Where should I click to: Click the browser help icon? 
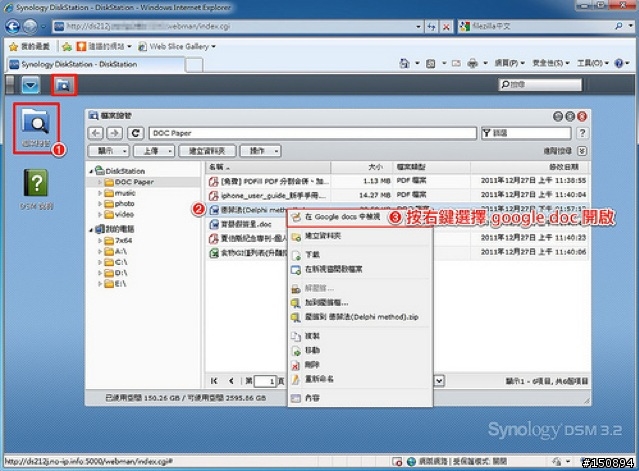point(619,63)
